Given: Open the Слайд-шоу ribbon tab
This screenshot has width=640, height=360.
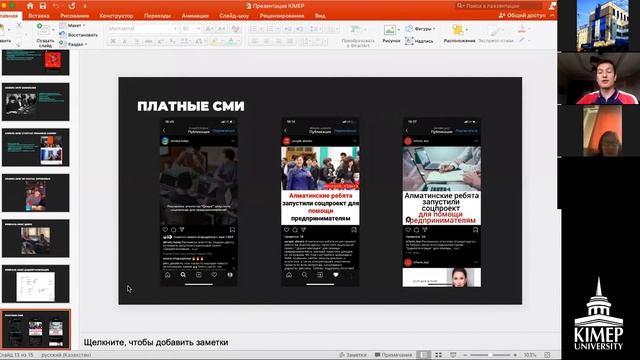Looking at the screenshot, I should click(x=234, y=16).
